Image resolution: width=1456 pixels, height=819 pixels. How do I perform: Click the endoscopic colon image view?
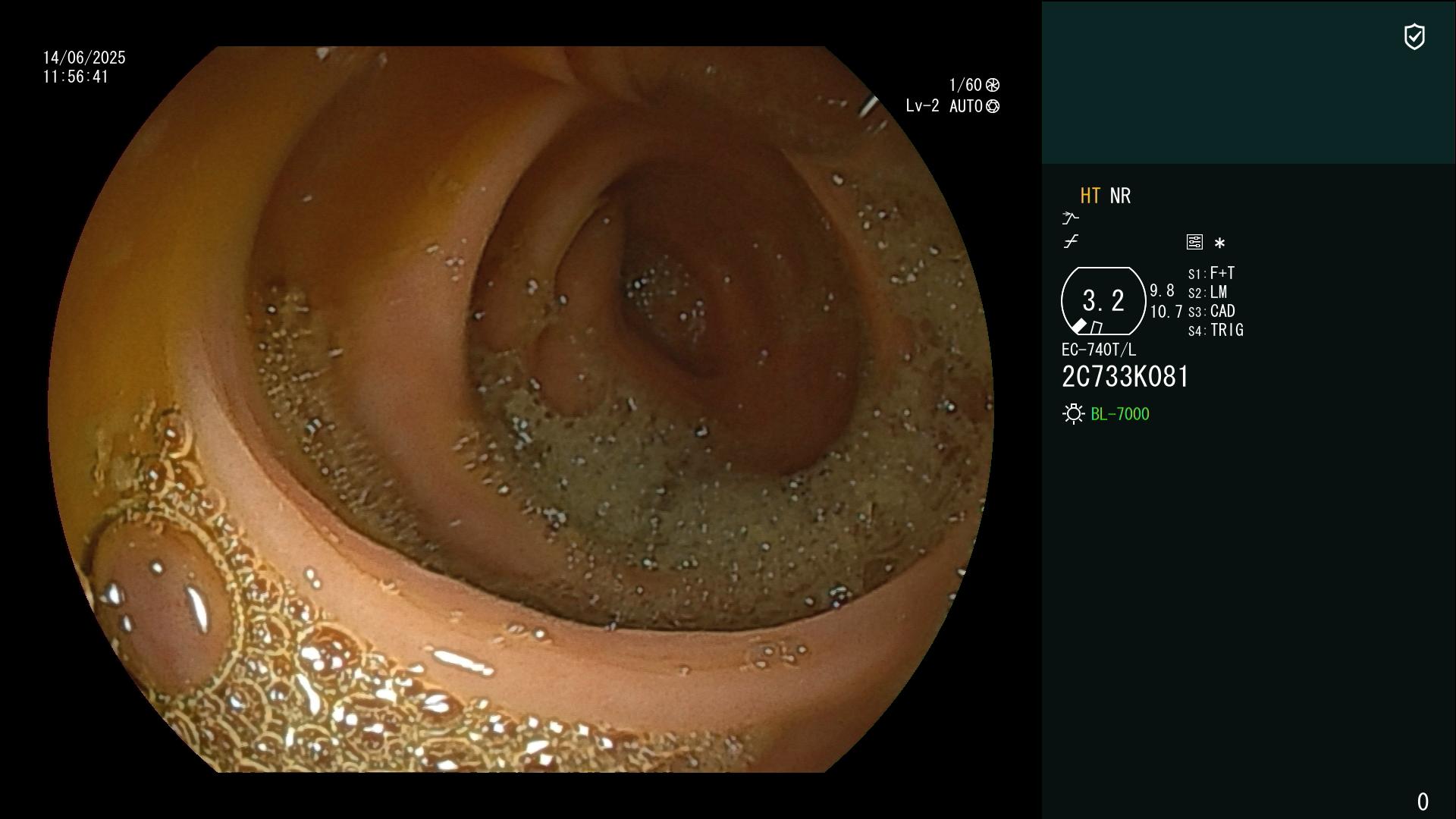click(x=521, y=409)
